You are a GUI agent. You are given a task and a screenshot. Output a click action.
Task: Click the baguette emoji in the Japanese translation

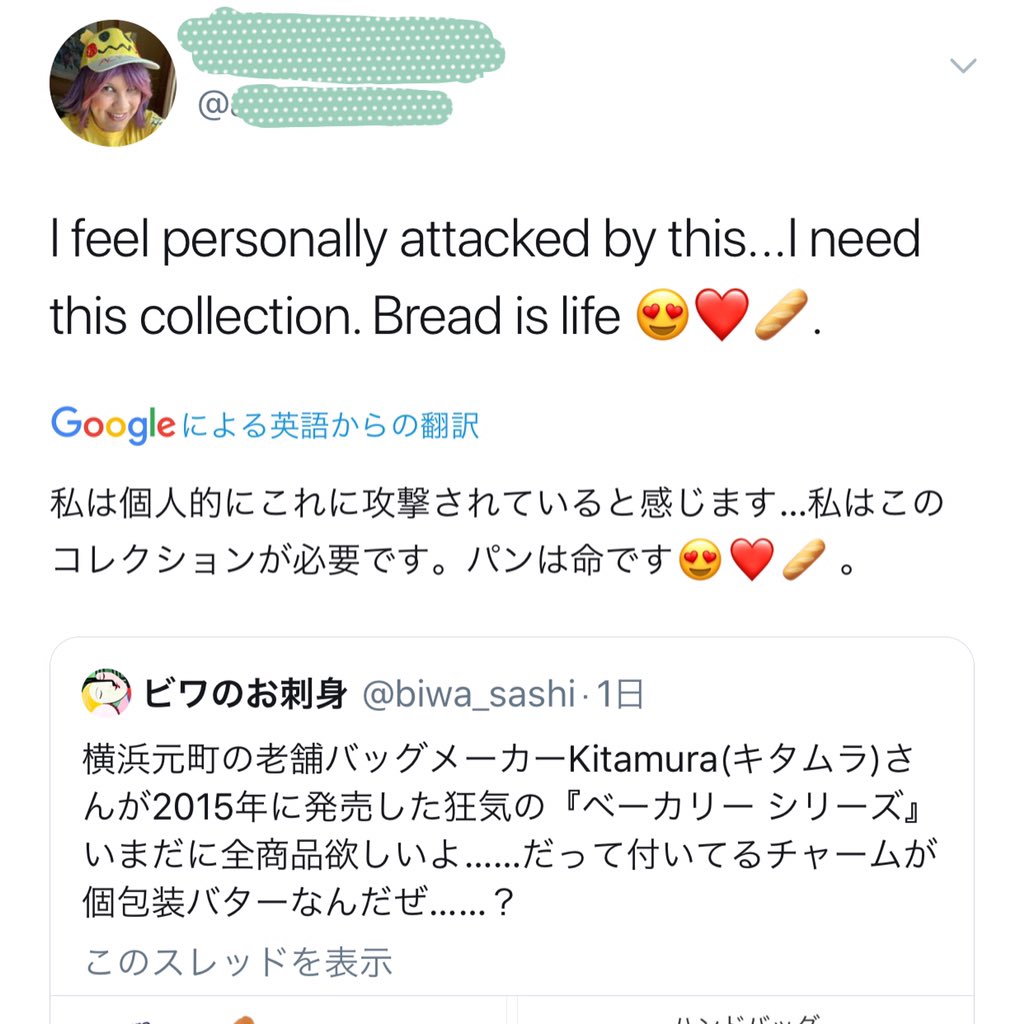(802, 560)
